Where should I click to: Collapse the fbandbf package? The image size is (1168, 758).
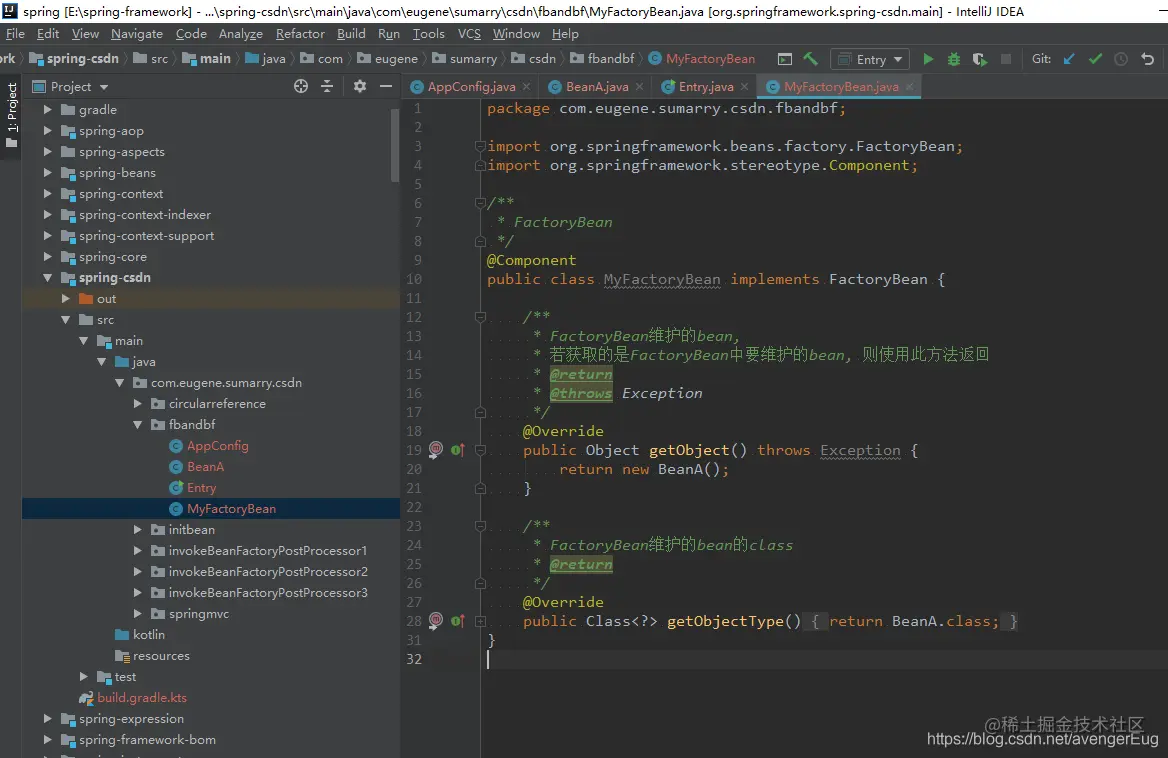point(138,424)
